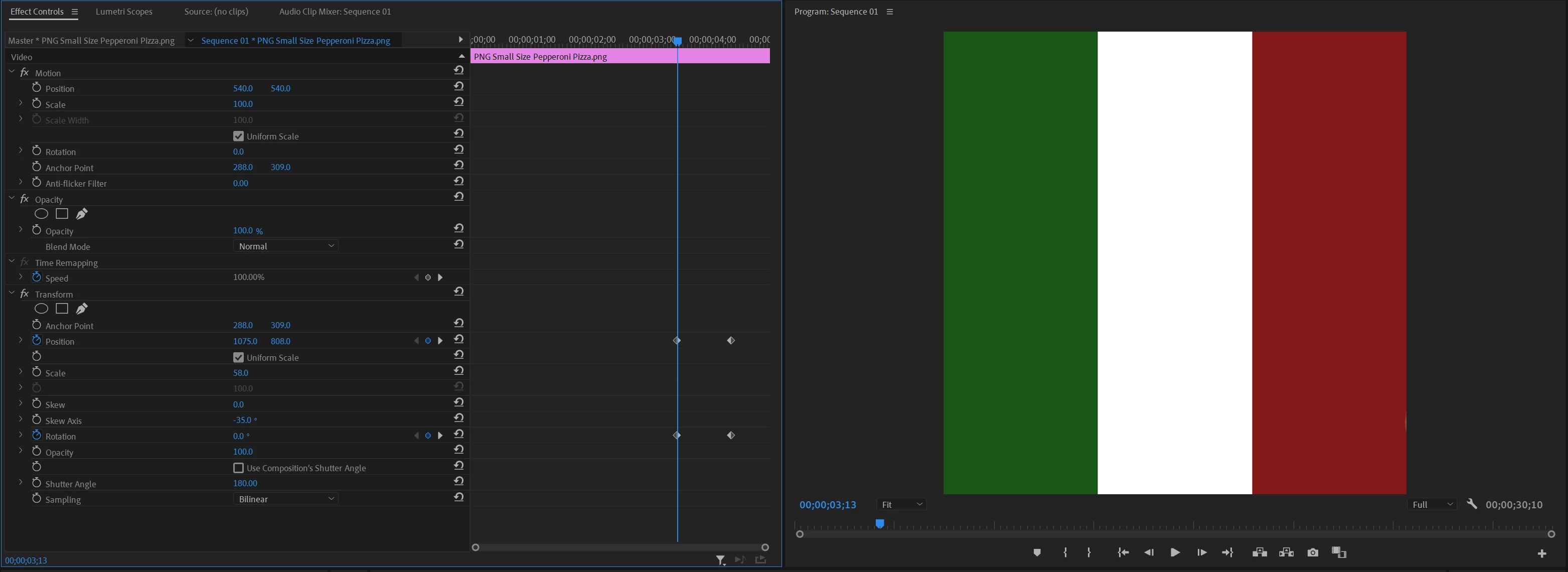Reset the Motion effect parameters
The width and height of the screenshot is (1568, 572).
click(x=458, y=71)
